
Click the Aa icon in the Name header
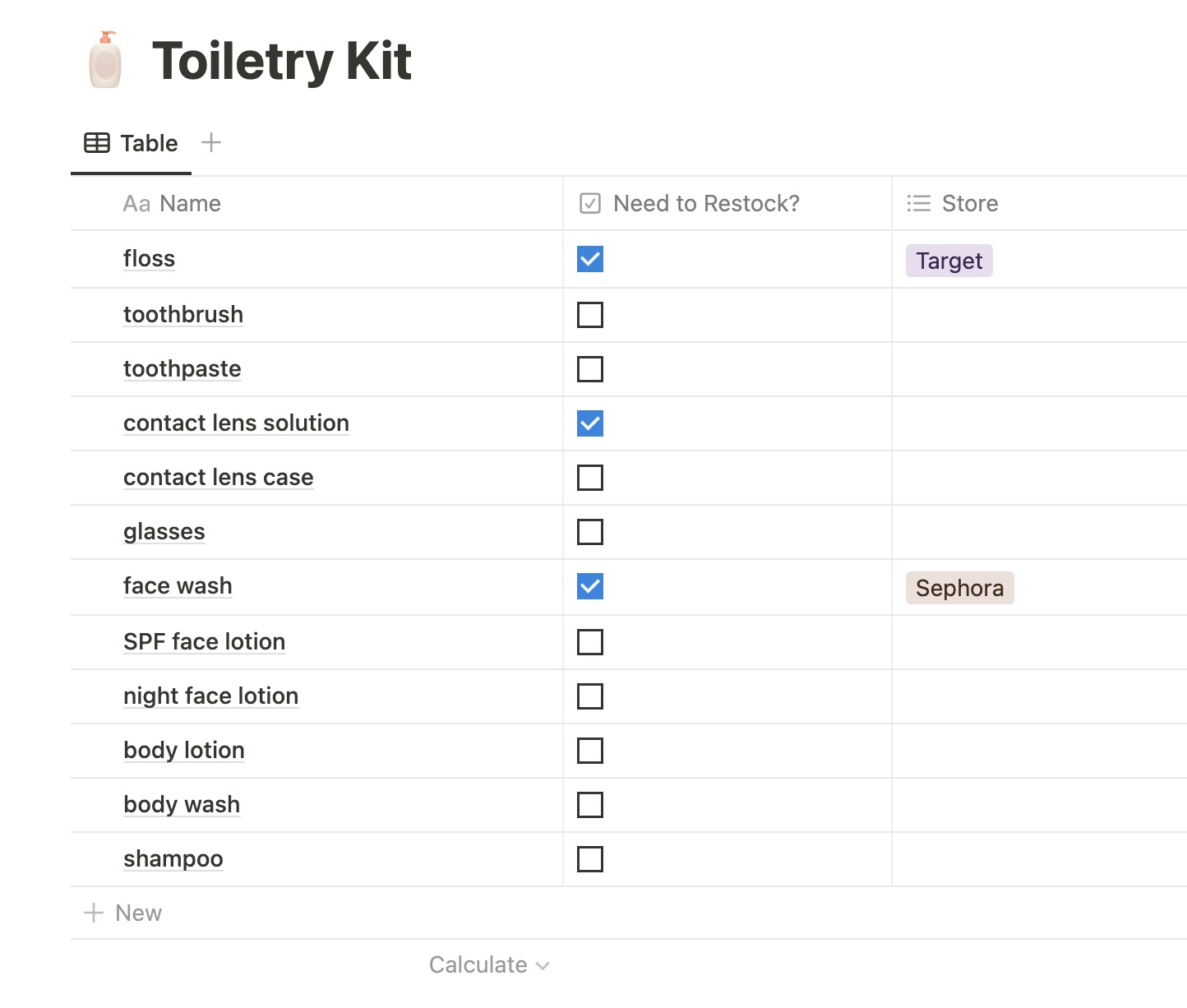click(136, 203)
